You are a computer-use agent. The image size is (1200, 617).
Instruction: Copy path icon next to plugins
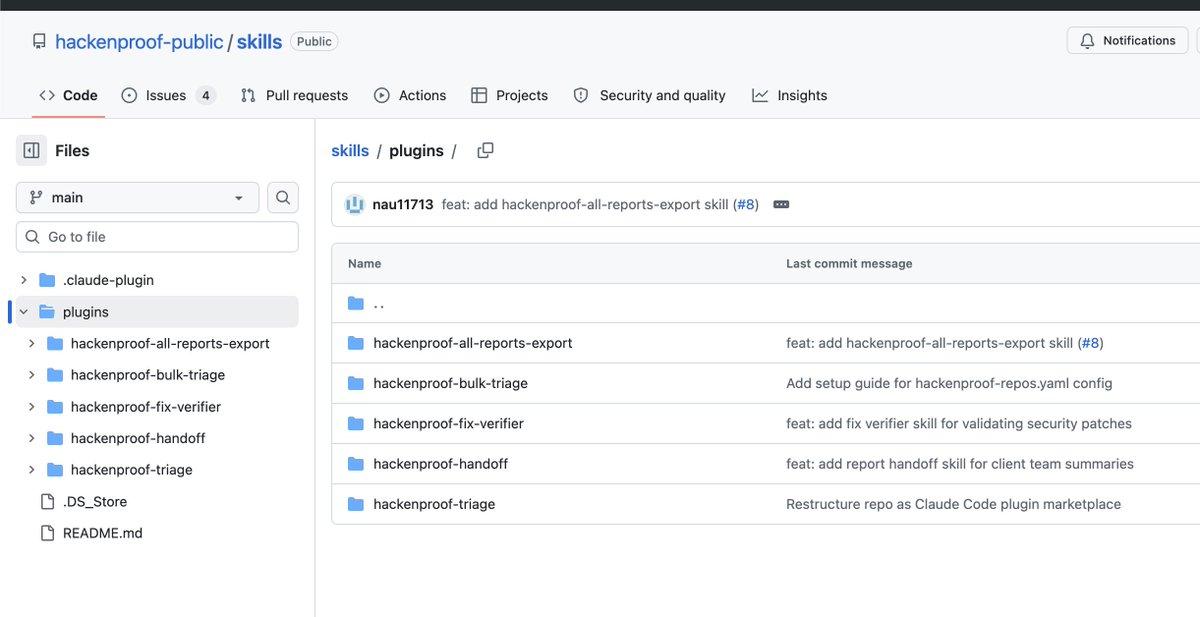[485, 151]
